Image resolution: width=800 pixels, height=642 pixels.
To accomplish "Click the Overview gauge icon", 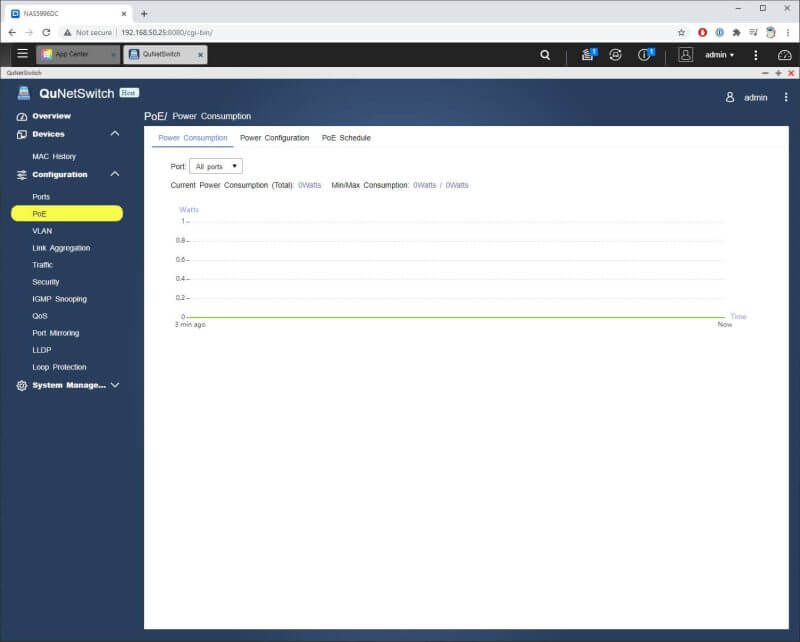I will [21, 116].
